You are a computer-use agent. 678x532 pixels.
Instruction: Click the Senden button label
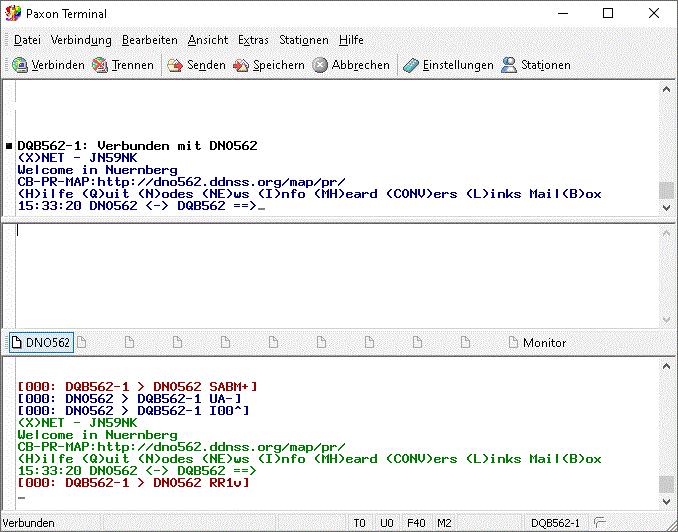point(206,65)
